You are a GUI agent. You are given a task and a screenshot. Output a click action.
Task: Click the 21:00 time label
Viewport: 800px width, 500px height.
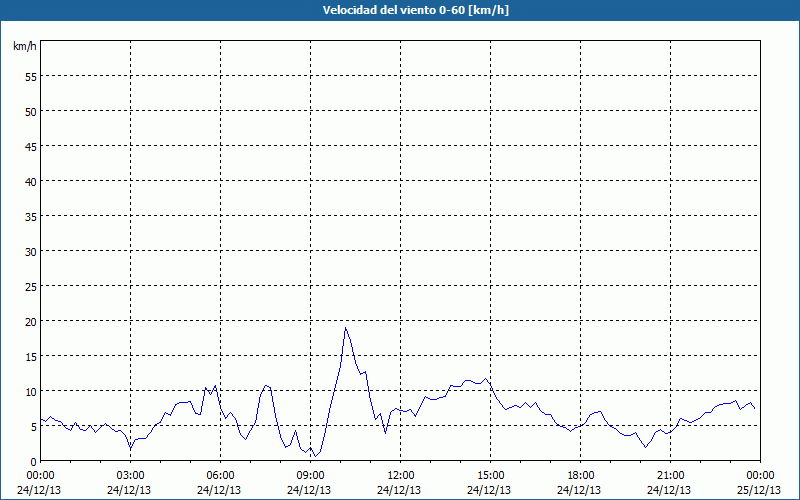point(670,476)
